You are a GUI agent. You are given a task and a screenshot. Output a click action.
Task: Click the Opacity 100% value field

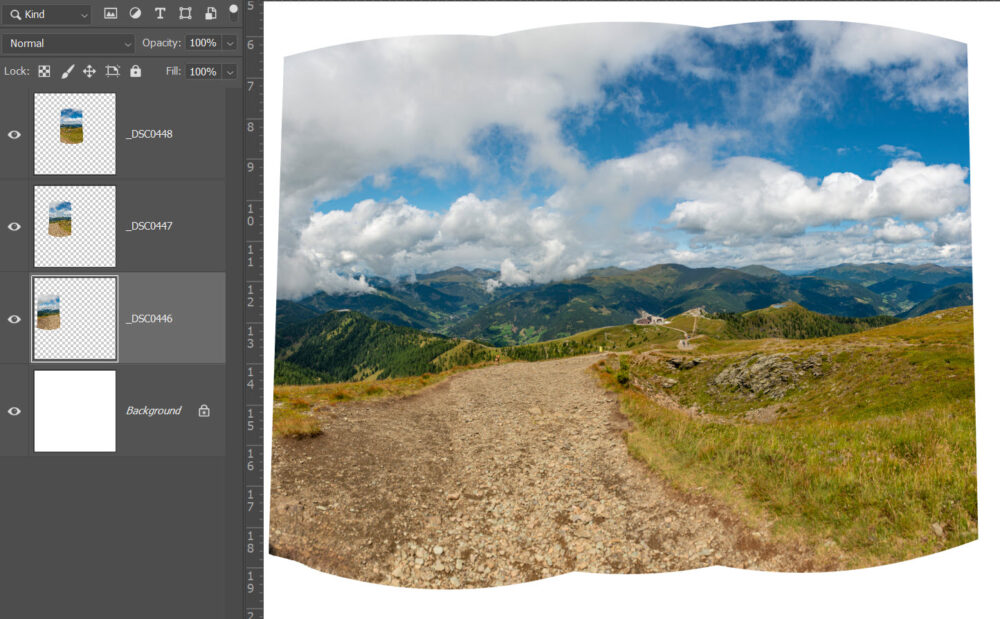coord(203,43)
